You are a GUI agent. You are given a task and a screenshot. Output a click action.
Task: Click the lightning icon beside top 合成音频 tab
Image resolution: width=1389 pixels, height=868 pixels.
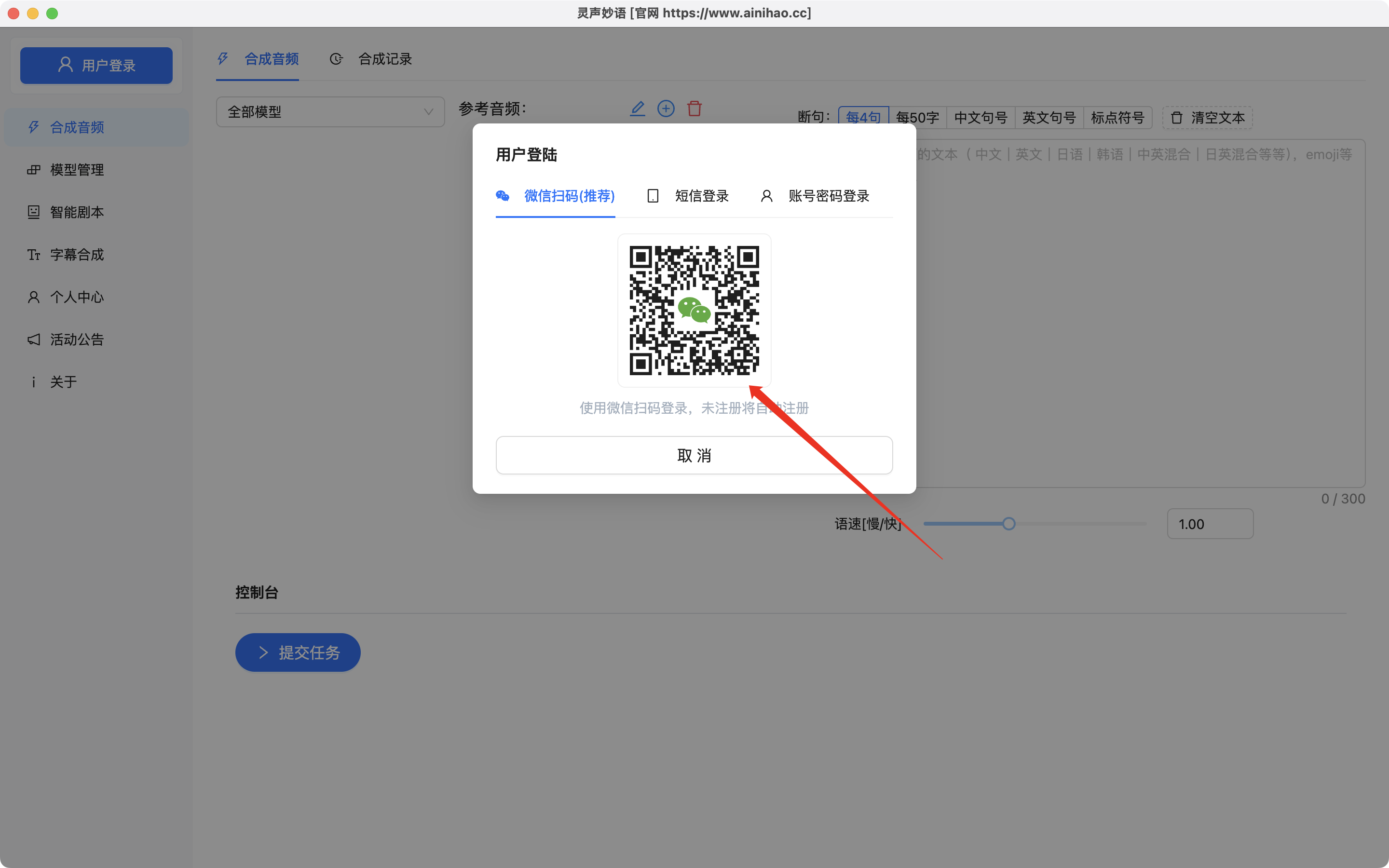(223, 59)
